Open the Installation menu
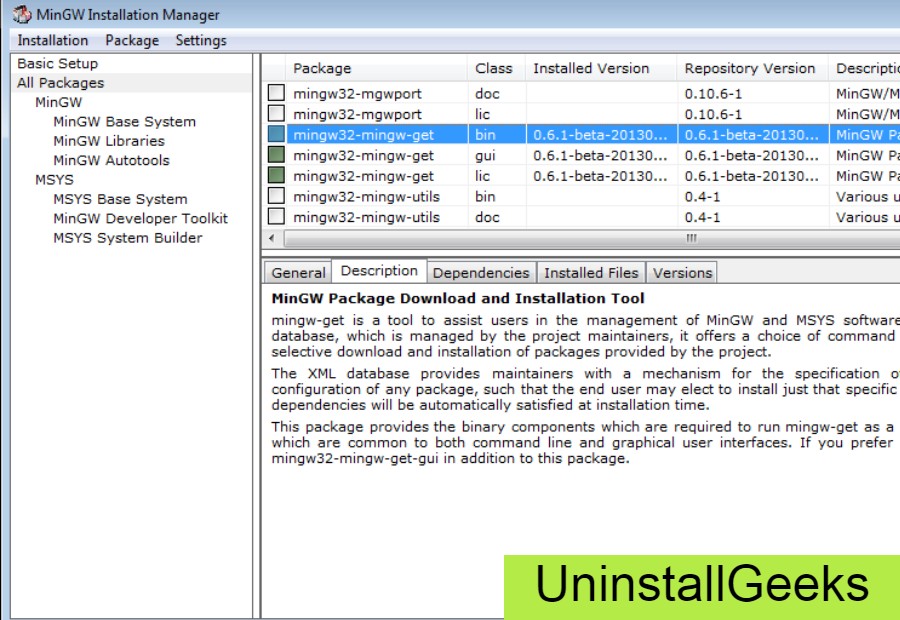The image size is (900, 620). (x=53, y=40)
